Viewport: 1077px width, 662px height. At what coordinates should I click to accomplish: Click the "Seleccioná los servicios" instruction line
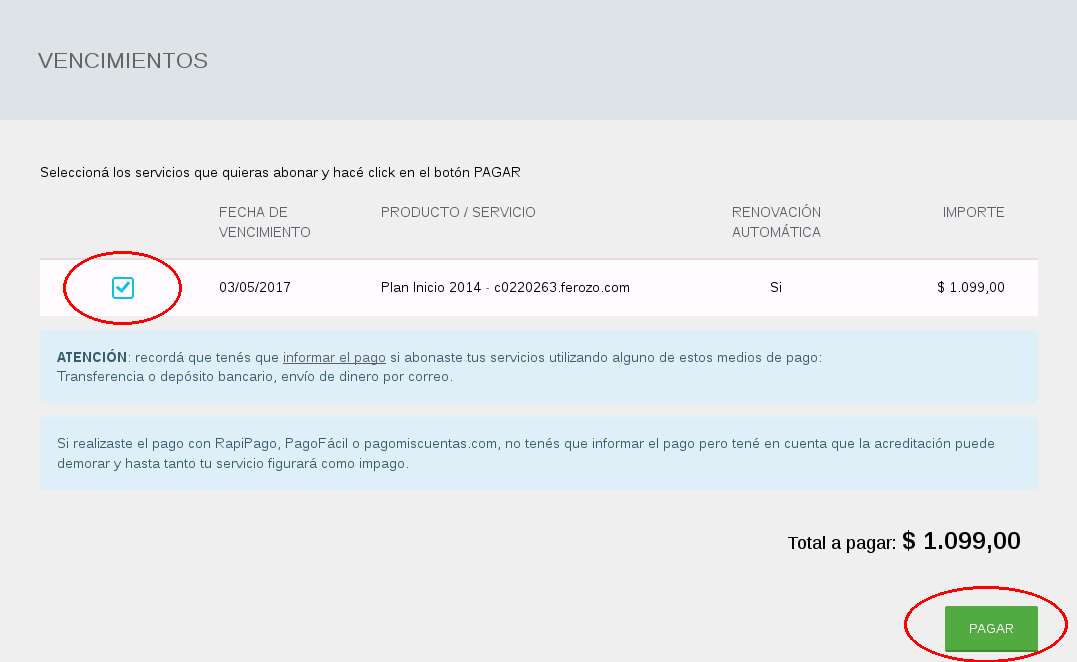tap(280, 172)
